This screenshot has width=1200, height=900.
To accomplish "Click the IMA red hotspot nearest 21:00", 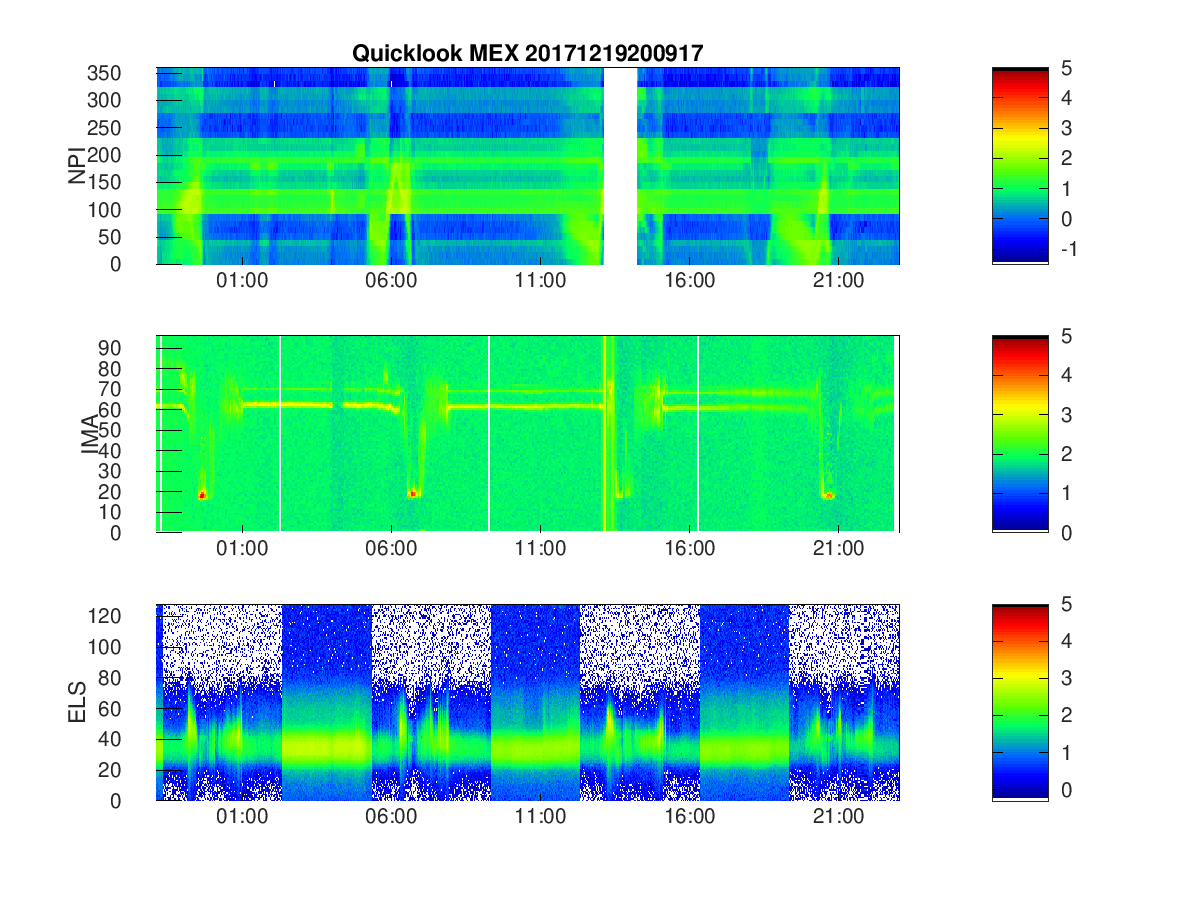I will [x=828, y=495].
